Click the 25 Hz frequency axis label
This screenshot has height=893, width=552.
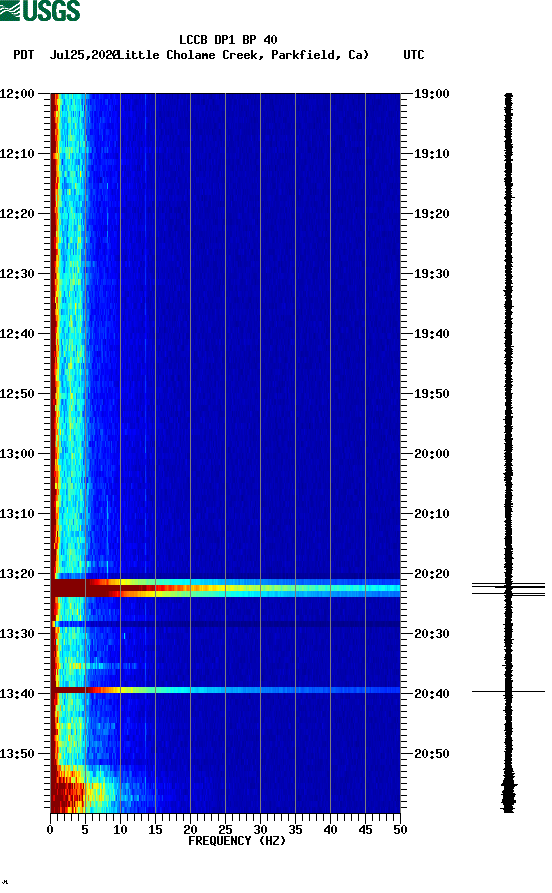pos(225,830)
